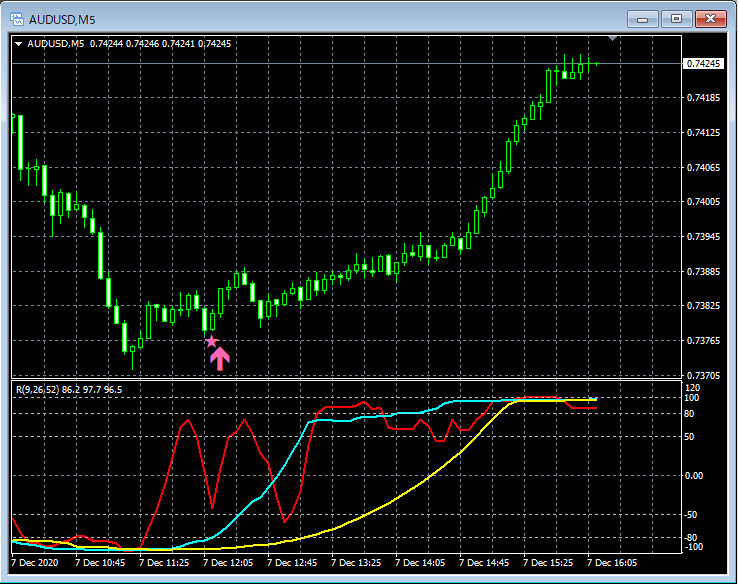Image resolution: width=739 pixels, height=584 pixels.
Task: Click the 7 Dec 2020 date label
Action: (36, 563)
